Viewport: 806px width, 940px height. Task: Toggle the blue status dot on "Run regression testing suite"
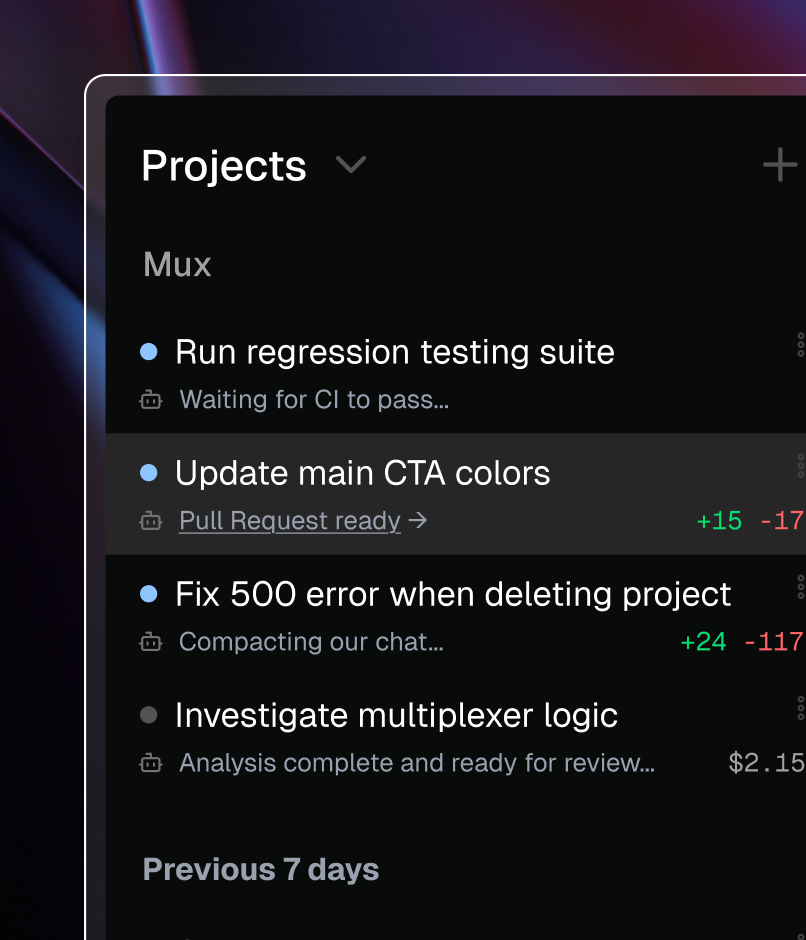click(x=150, y=351)
